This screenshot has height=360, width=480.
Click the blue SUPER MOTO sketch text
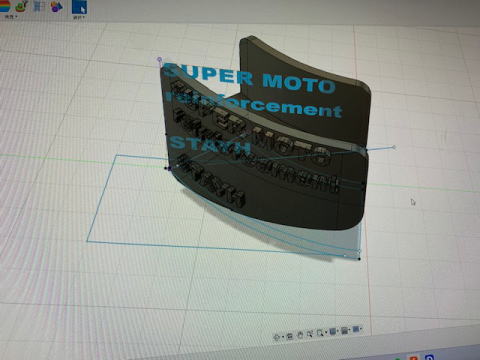pos(249,79)
